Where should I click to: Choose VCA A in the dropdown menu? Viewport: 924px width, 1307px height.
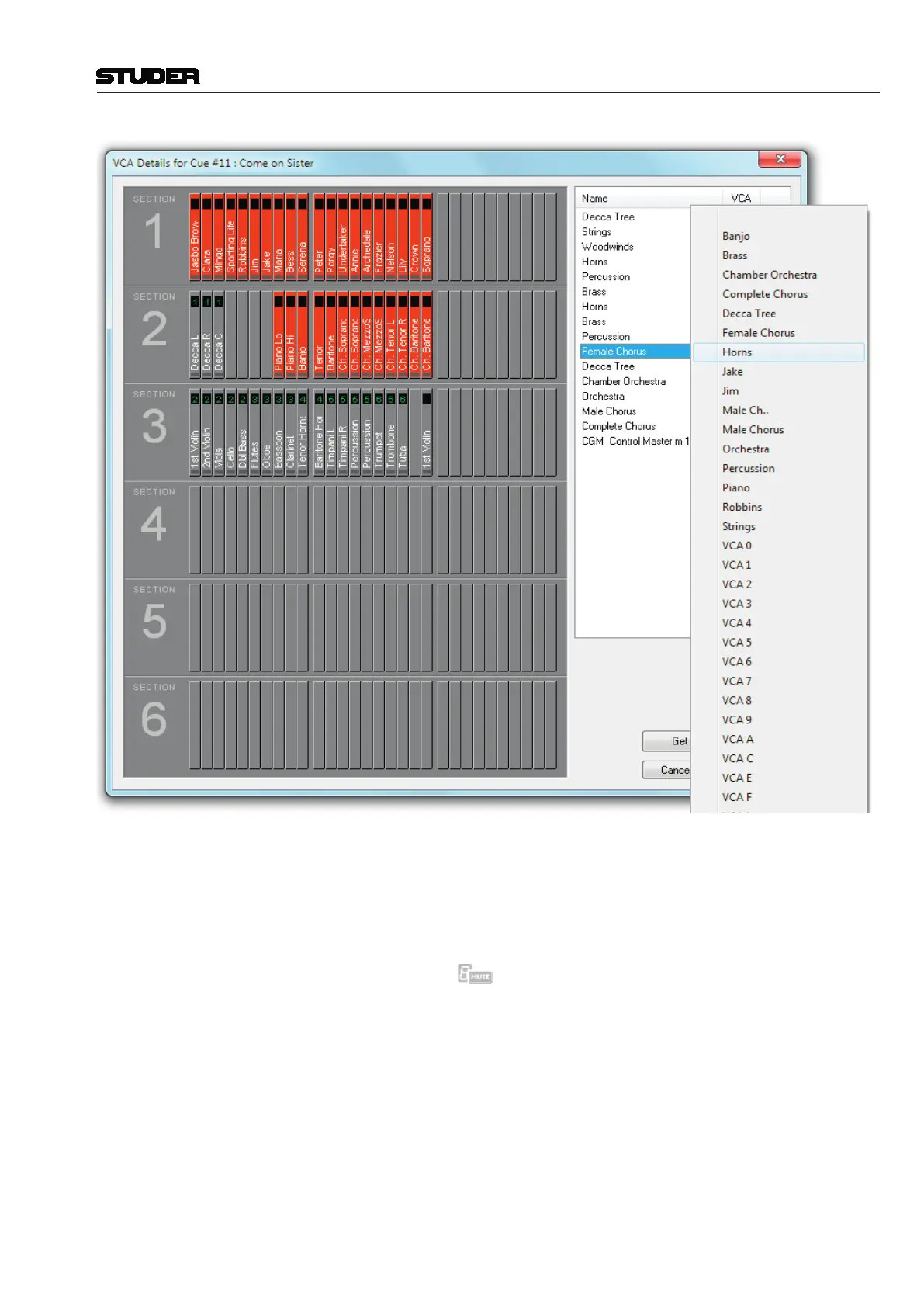pyautogui.click(x=778, y=740)
